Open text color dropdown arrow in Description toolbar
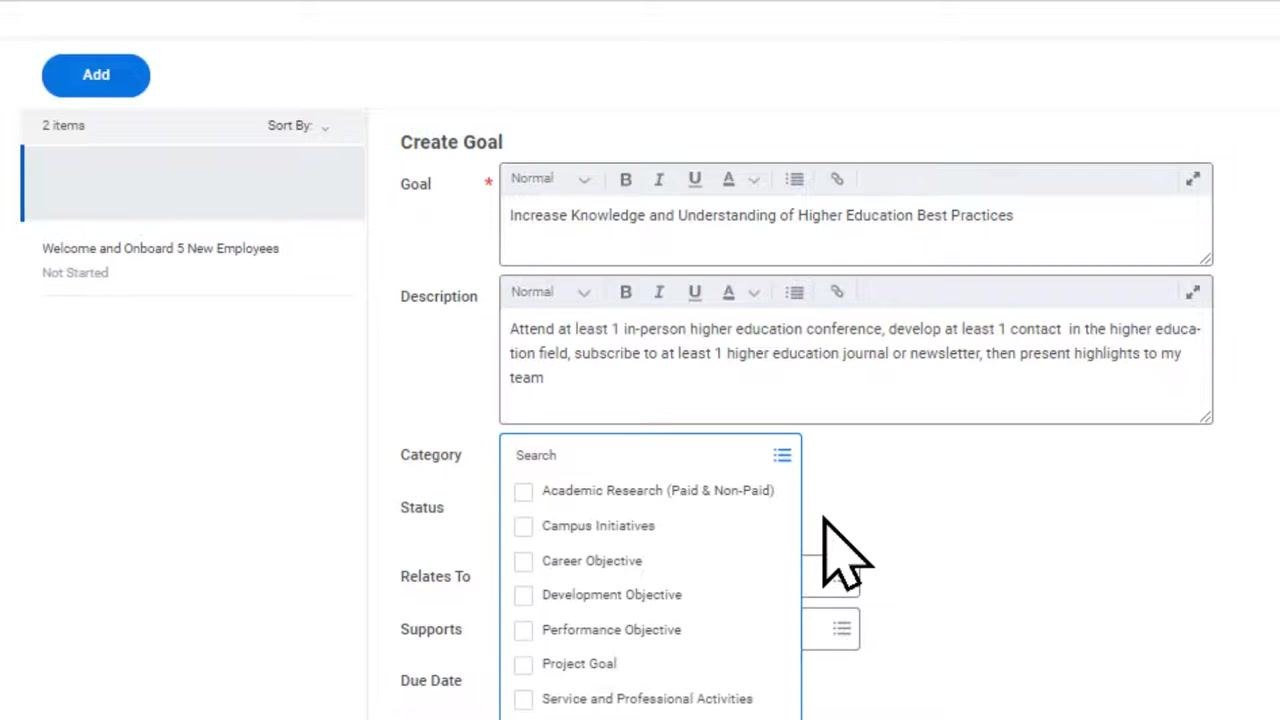Viewport: 1280px width, 720px height. (x=754, y=293)
